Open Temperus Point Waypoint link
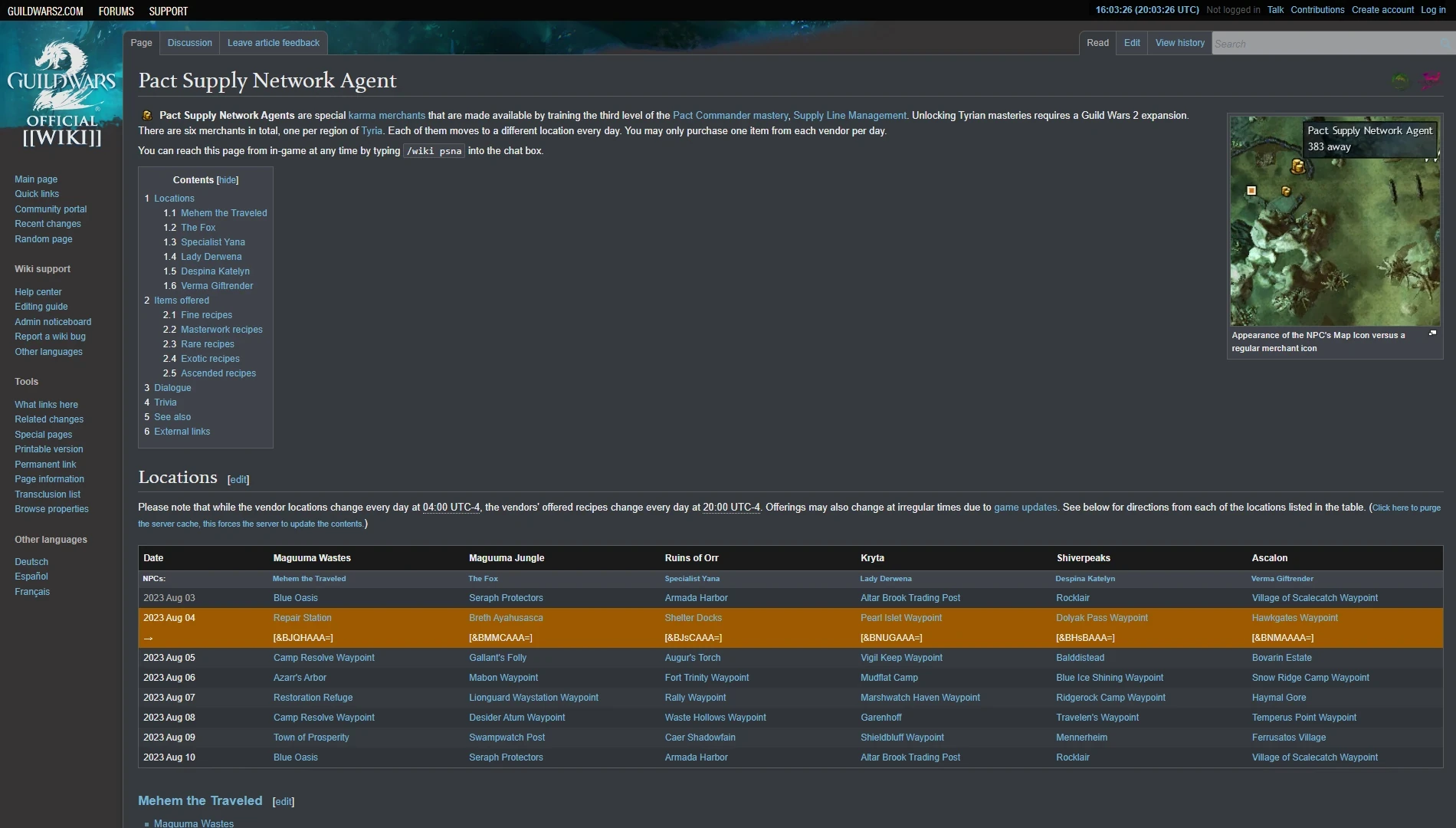Screen dimensions: 1456x828 (x=1304, y=718)
